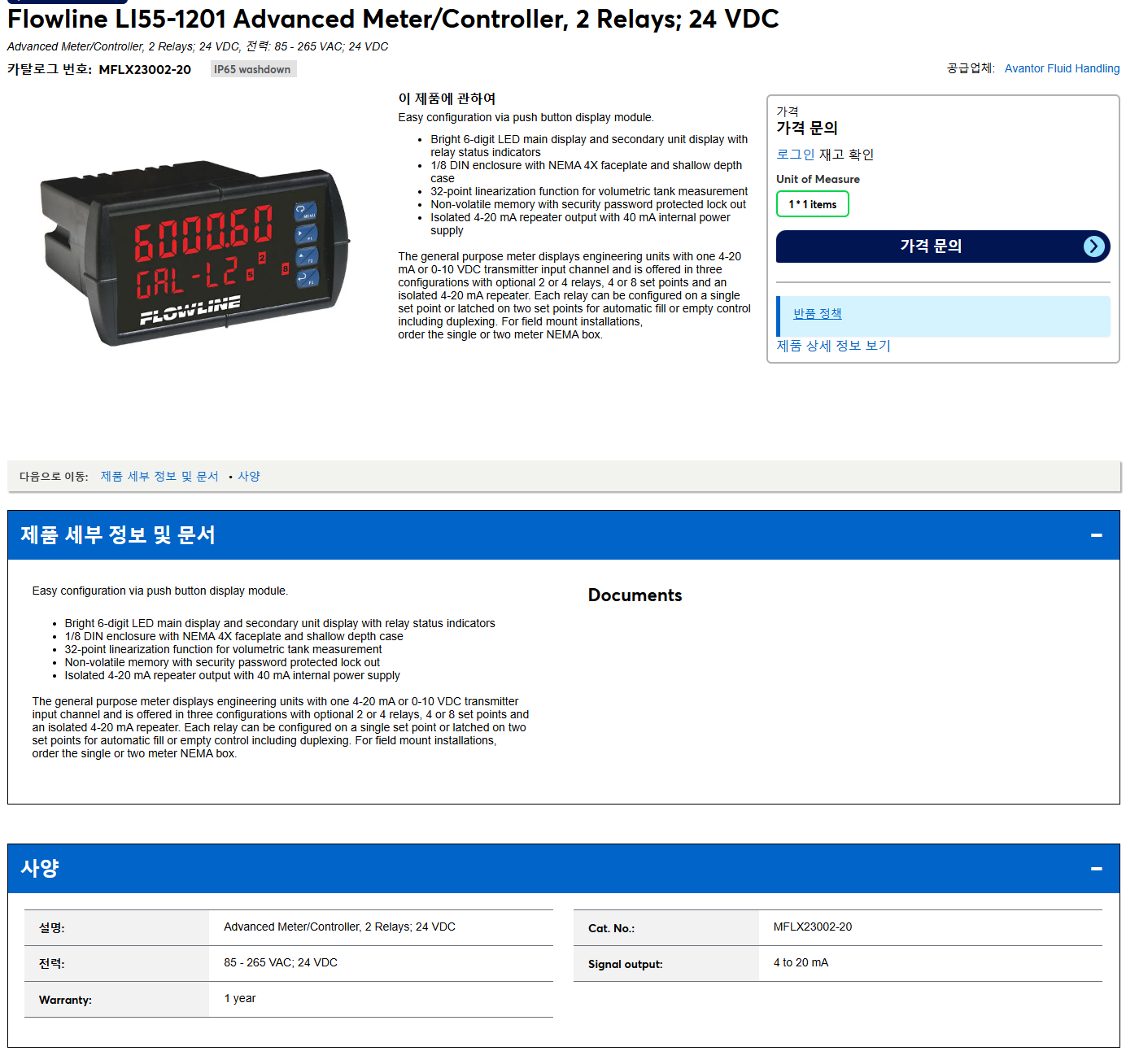The width and height of the screenshot is (1126, 1064).
Task: Click the arrow icon on 가격 문의 button
Action: tap(1094, 246)
